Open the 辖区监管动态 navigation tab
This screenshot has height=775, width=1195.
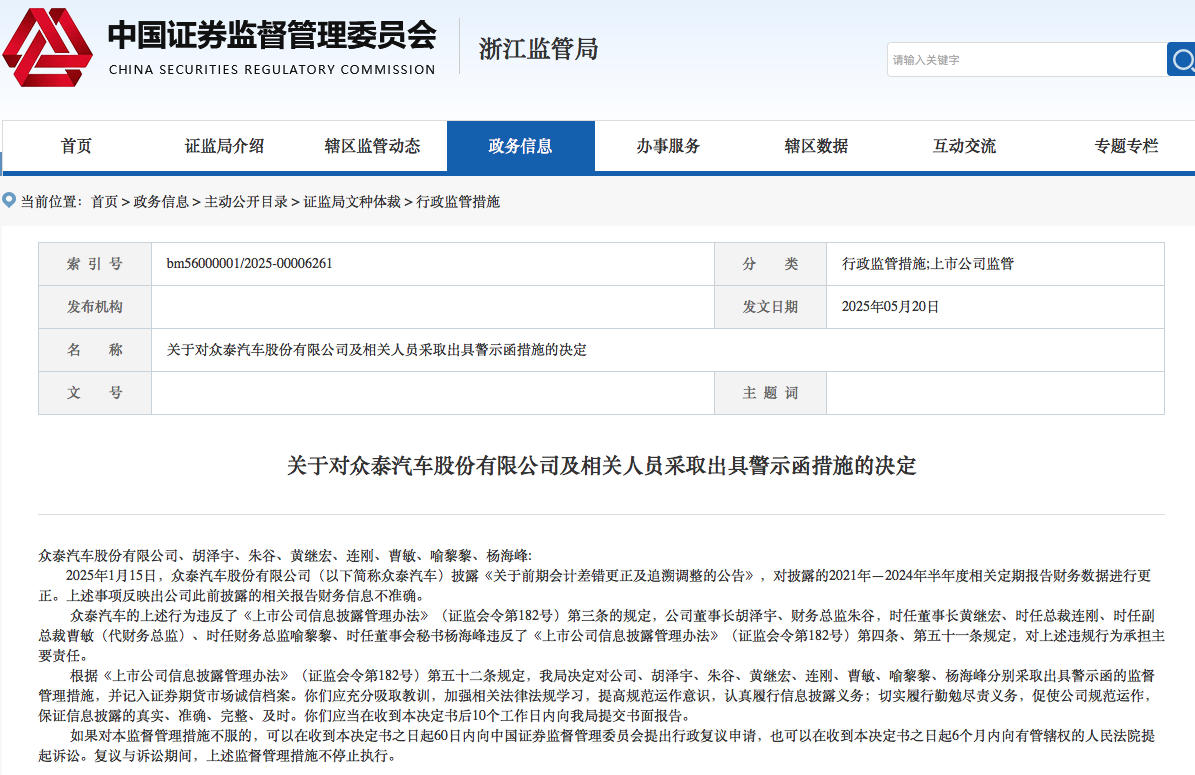(373, 146)
